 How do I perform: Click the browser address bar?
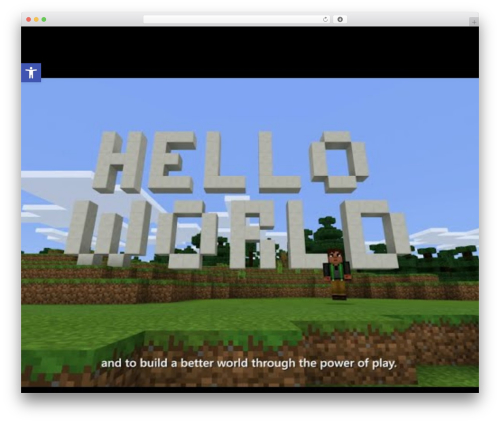pyautogui.click(x=237, y=20)
